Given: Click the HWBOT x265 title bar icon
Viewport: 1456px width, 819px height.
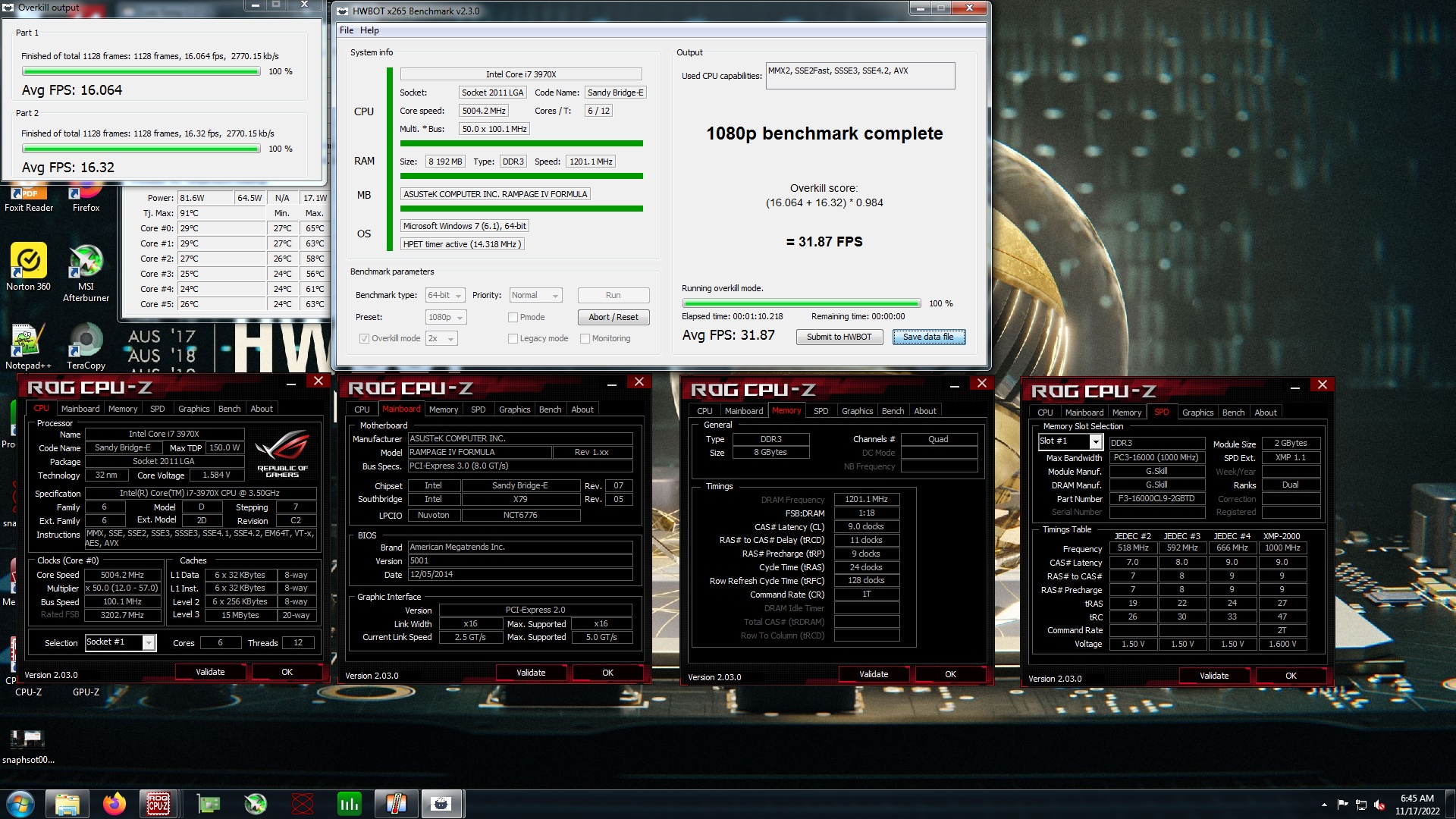Looking at the screenshot, I should tap(343, 11).
